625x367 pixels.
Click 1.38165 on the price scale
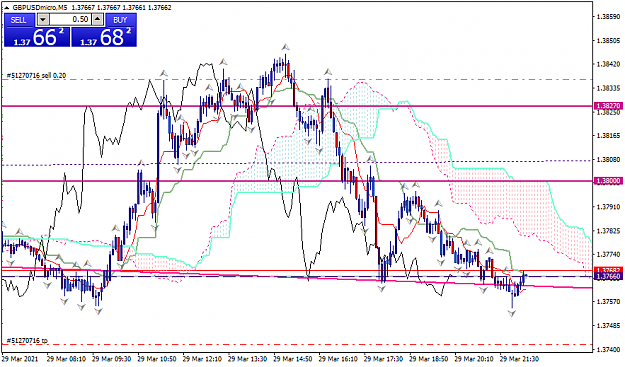[x=609, y=136]
